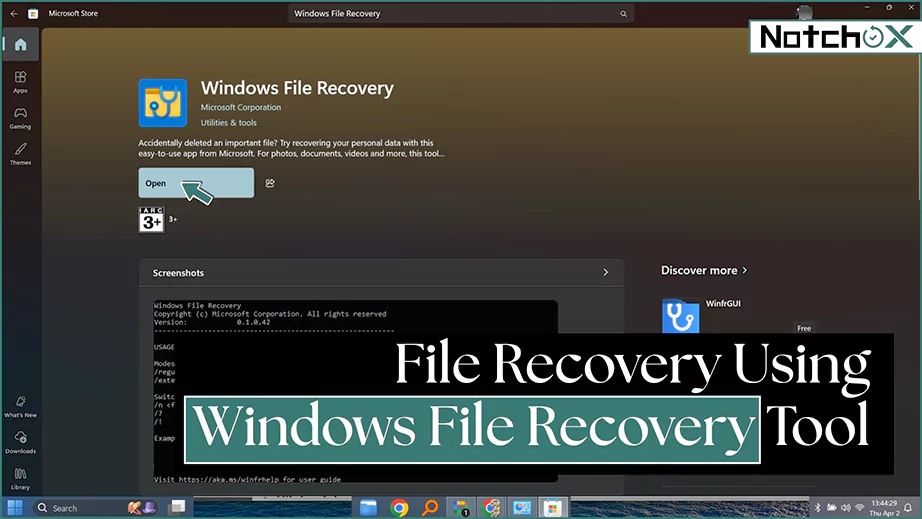Click the WinfrGUI app icon
Viewport: 922px width, 519px height.
click(680, 316)
